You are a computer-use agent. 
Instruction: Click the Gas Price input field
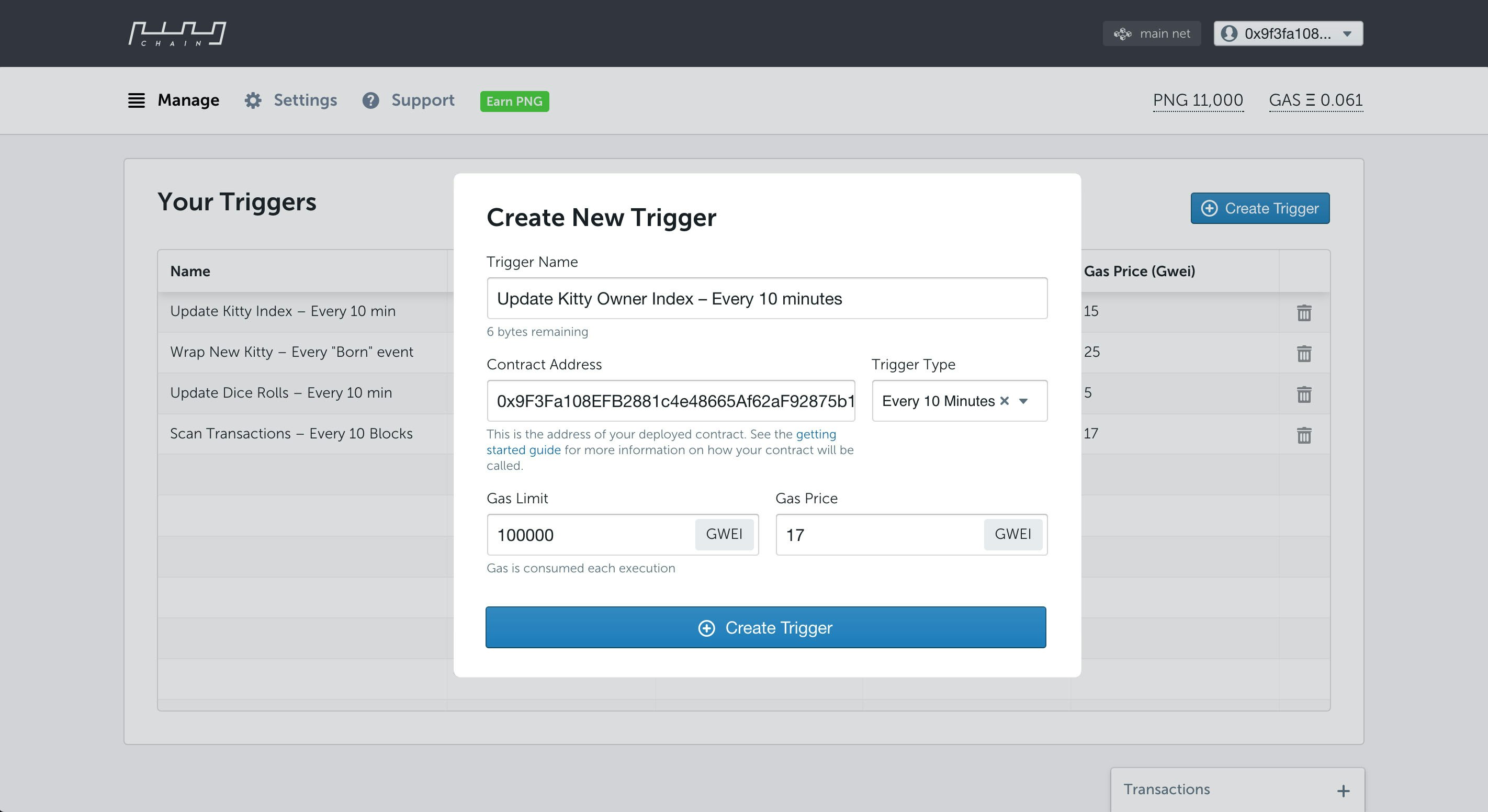click(878, 535)
